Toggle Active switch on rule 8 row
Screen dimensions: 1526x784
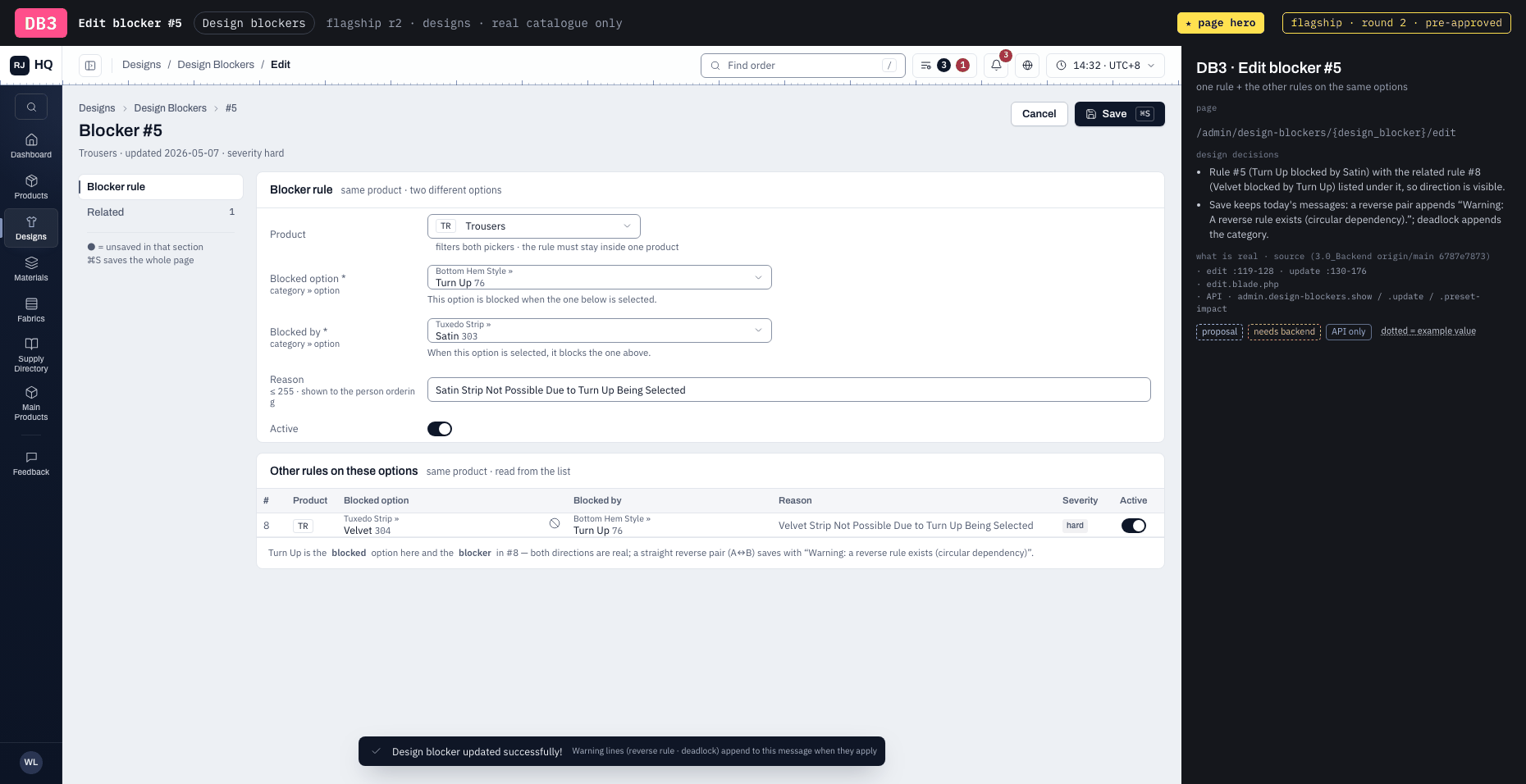tap(1134, 526)
